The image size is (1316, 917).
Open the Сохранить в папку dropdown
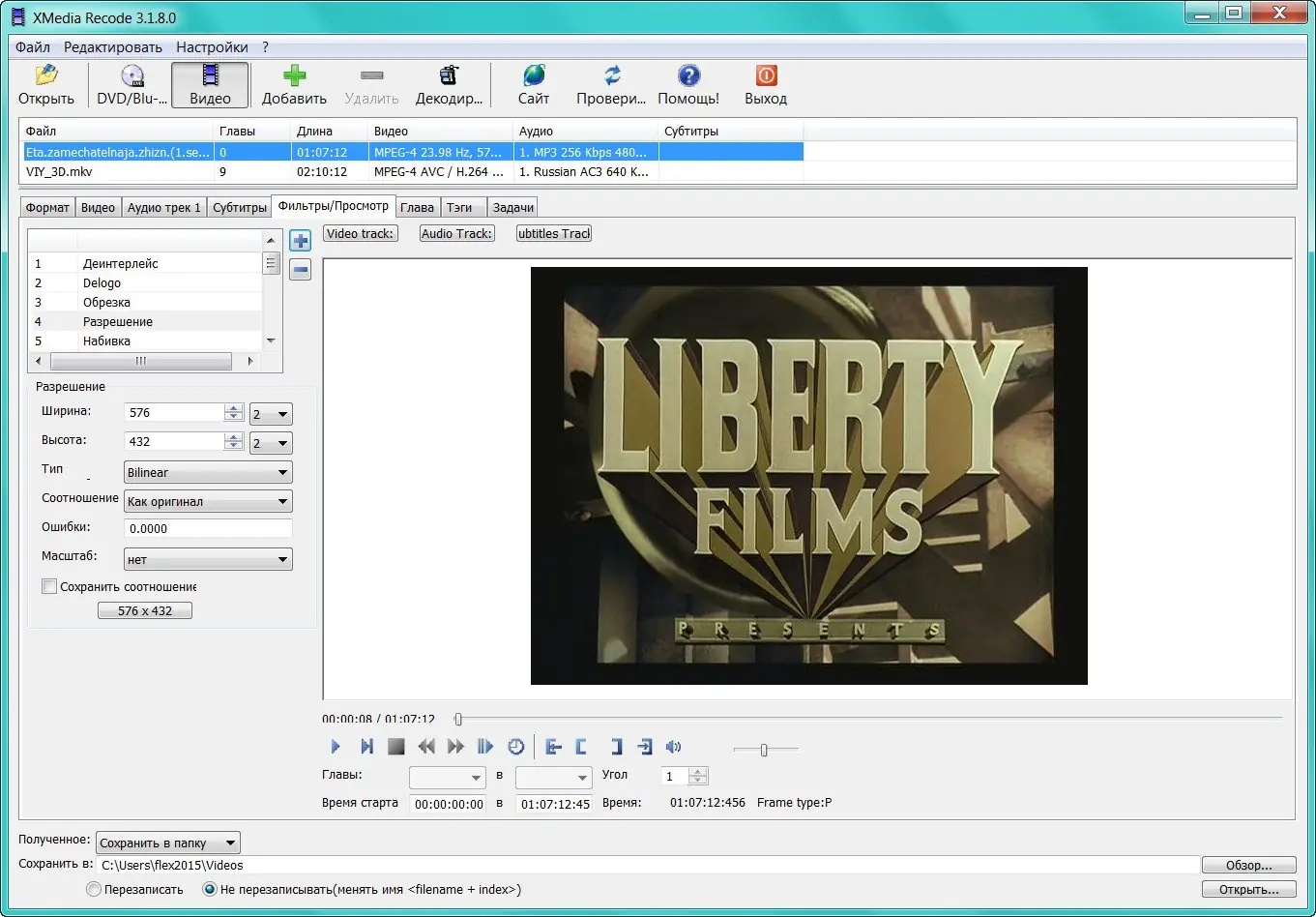point(167,843)
